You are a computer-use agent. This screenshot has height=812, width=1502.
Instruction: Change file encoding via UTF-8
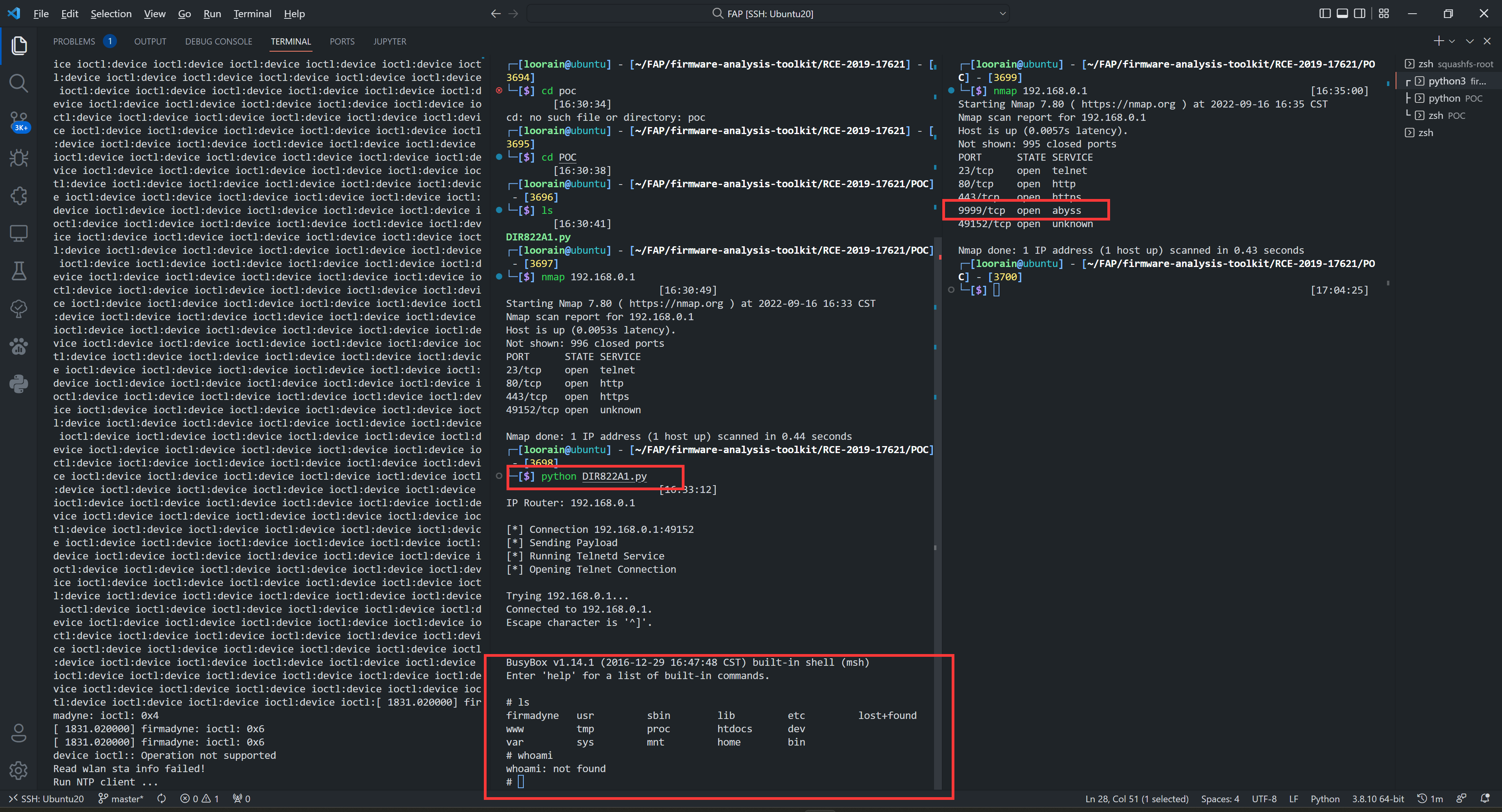point(1263,799)
